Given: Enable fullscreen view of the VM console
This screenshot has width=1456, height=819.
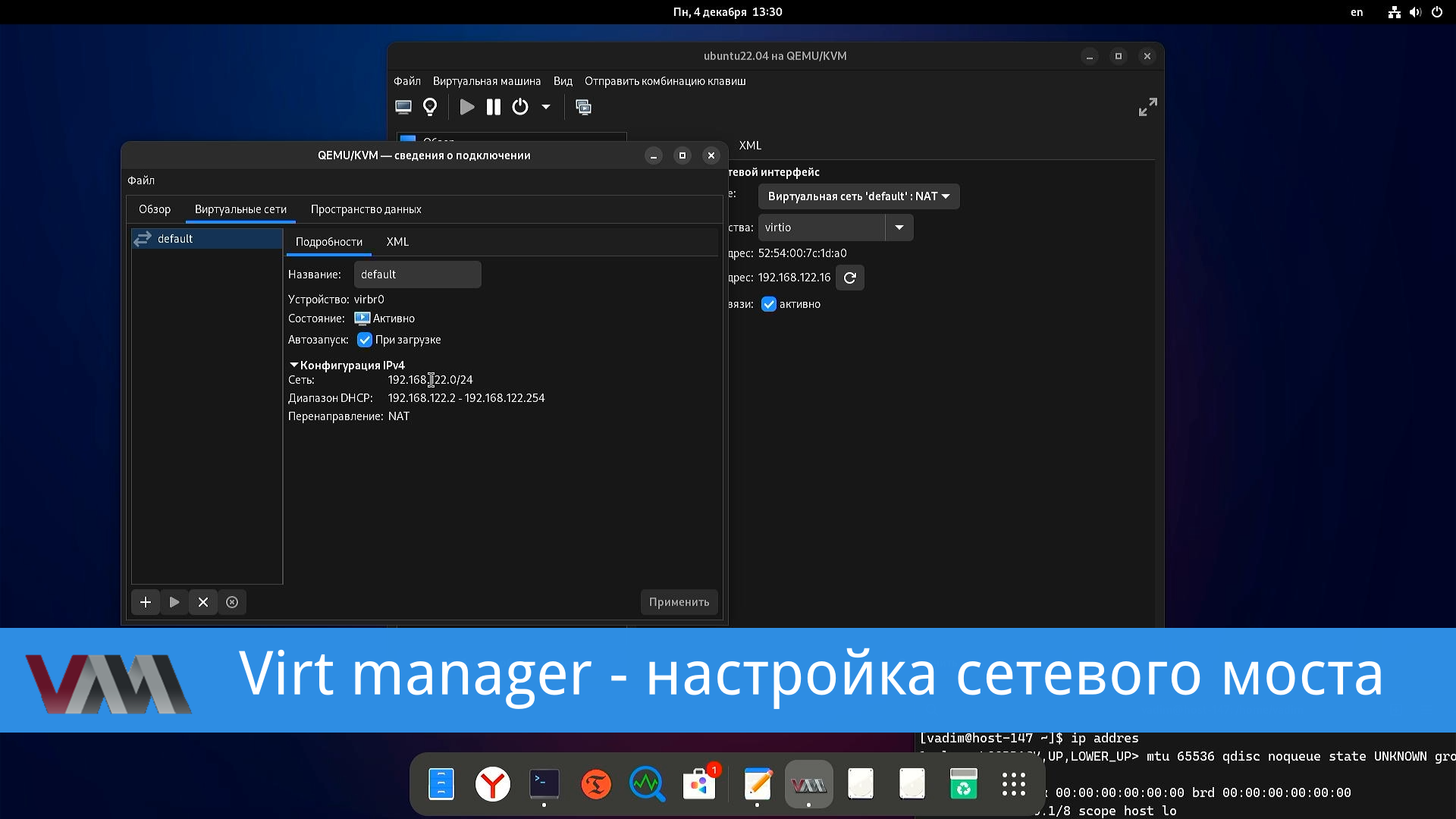Looking at the screenshot, I should point(1147,107).
